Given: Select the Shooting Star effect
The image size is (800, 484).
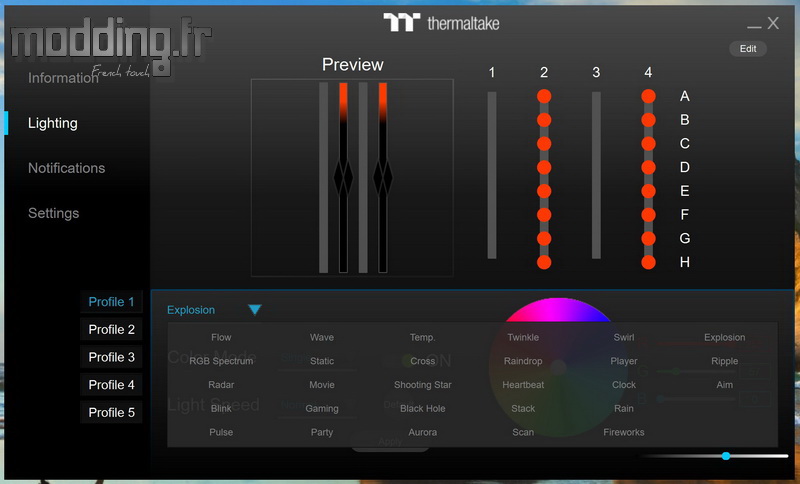Looking at the screenshot, I should 422,385.
